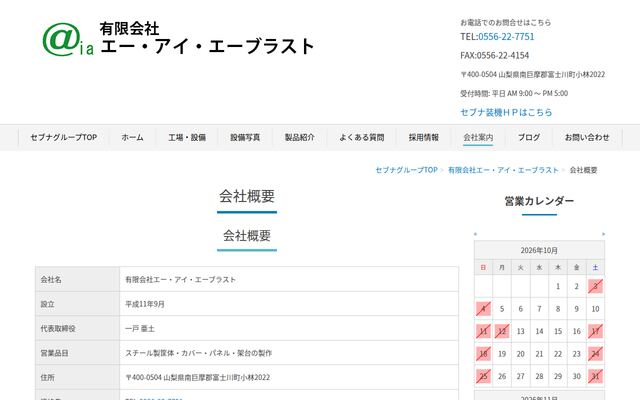Open よくある質問 menu item
Image resolution: width=640 pixels, height=400 pixels.
(x=362, y=138)
